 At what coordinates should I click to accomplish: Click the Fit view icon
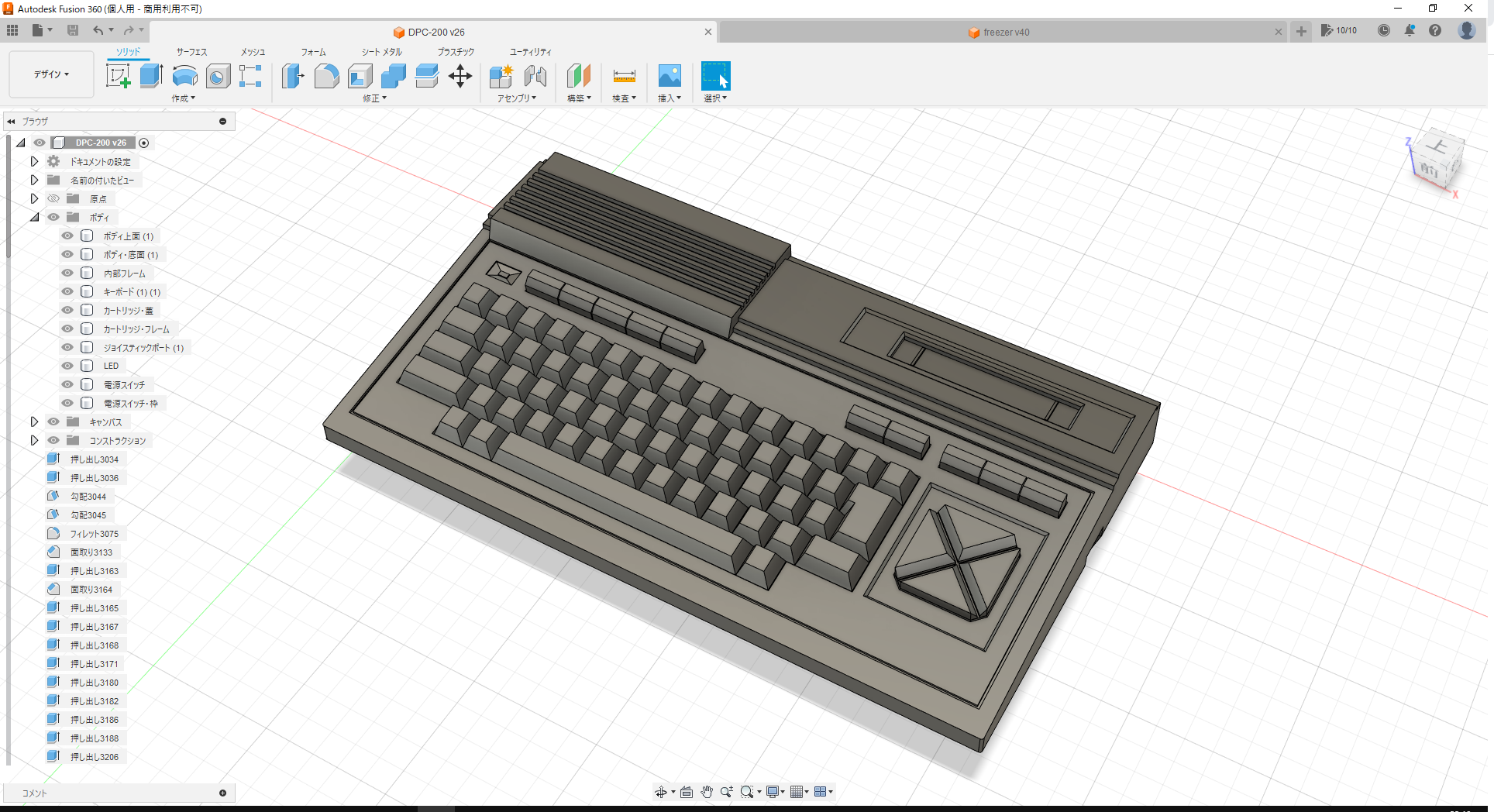pos(686,791)
